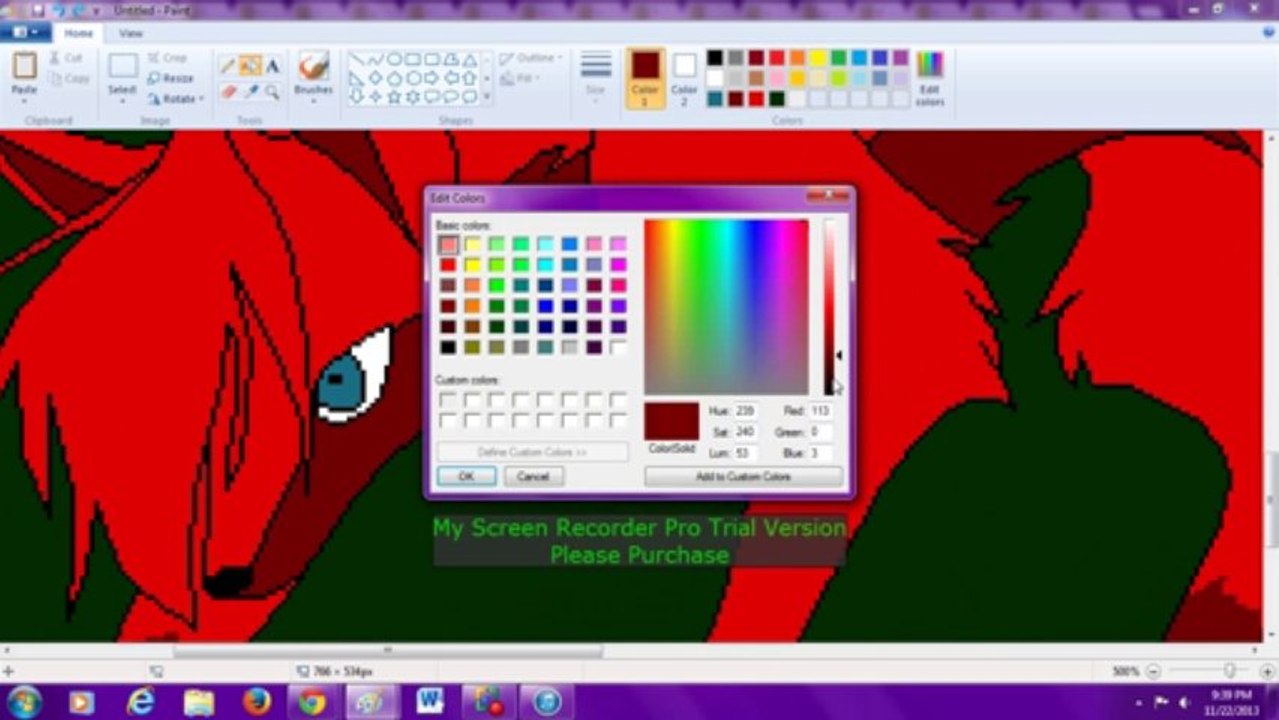Click the purple swatch in ribbon palette
The width and height of the screenshot is (1279, 720).
click(901, 58)
